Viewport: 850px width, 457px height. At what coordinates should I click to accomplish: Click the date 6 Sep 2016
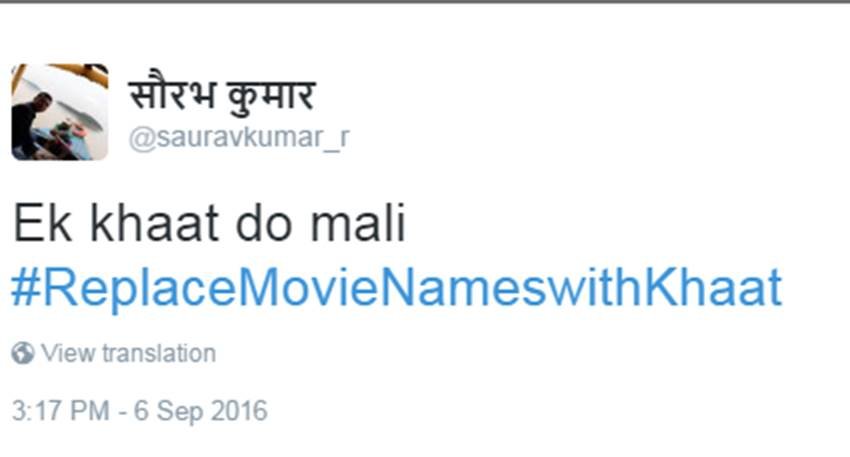click(201, 410)
